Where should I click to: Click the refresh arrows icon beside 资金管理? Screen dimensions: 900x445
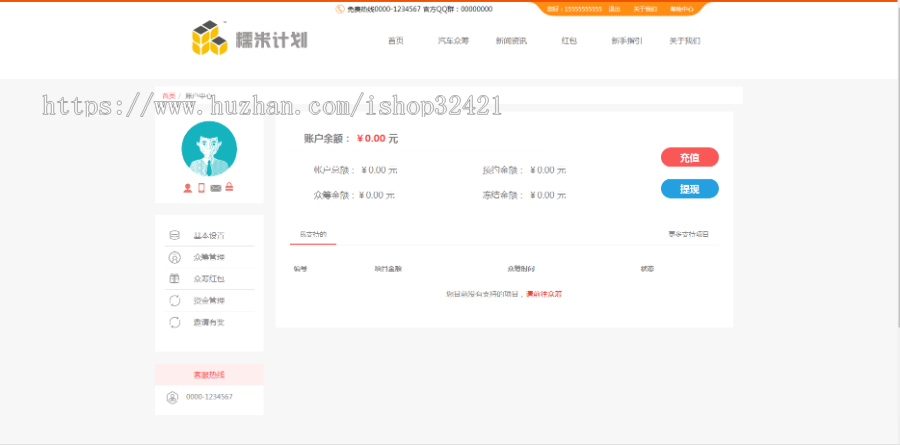(x=174, y=300)
